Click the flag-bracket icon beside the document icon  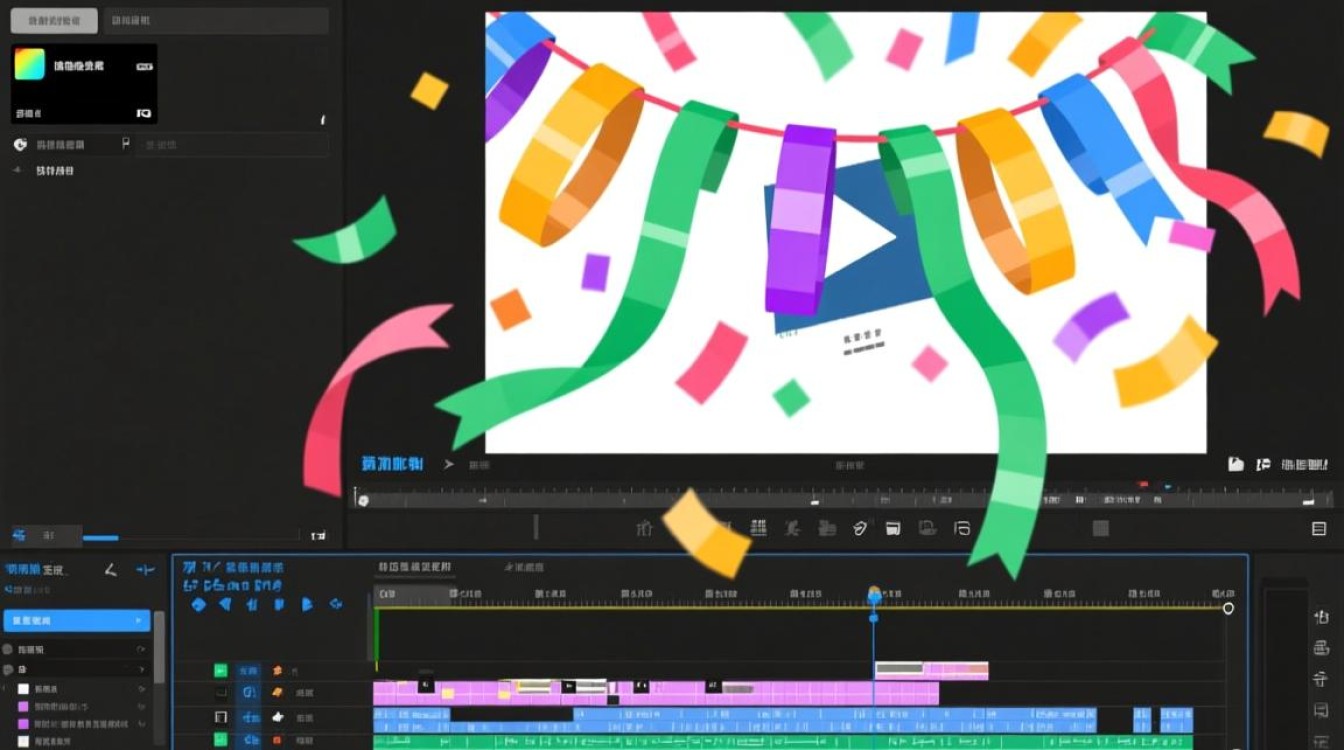[x=1263, y=464]
